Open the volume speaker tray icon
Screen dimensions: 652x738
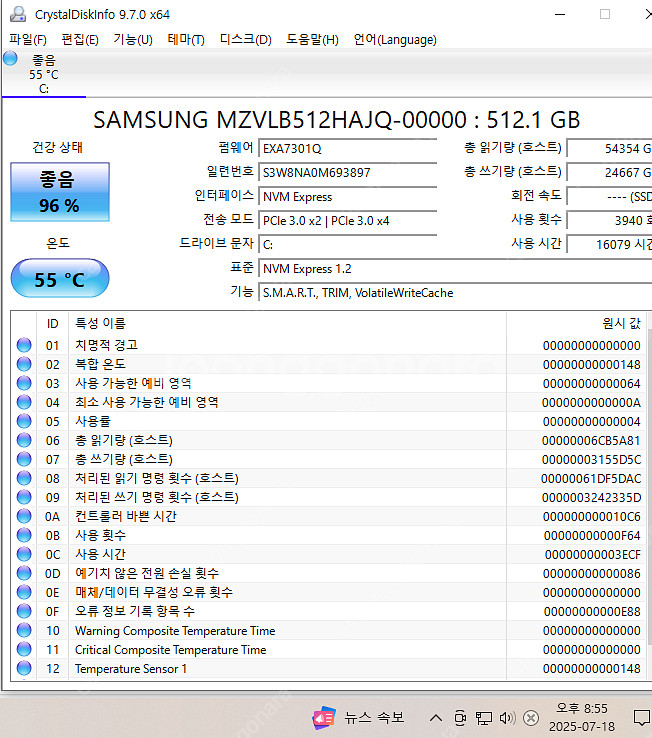click(x=507, y=718)
